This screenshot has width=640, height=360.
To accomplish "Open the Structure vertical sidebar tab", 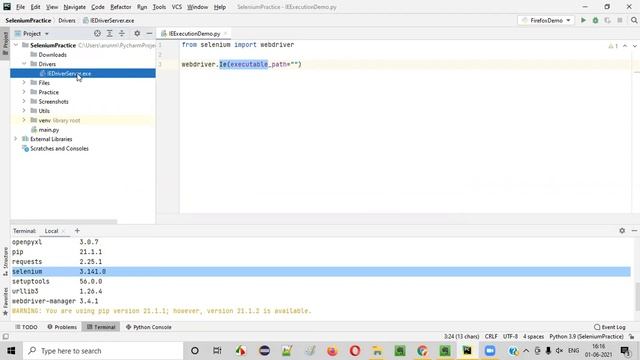I will click(5, 261).
